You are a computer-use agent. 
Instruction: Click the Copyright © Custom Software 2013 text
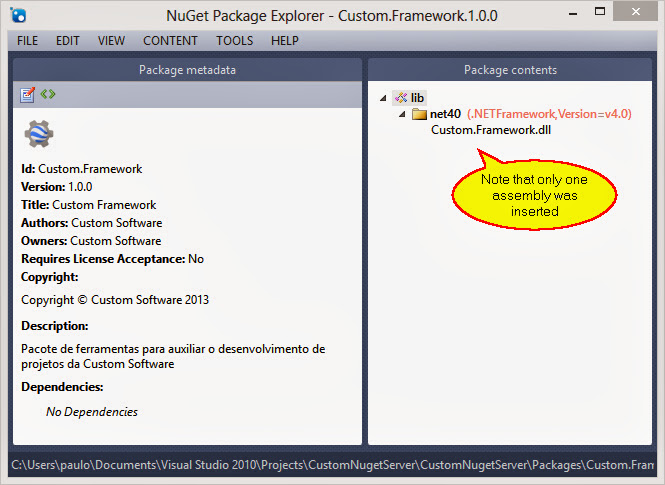click(115, 300)
